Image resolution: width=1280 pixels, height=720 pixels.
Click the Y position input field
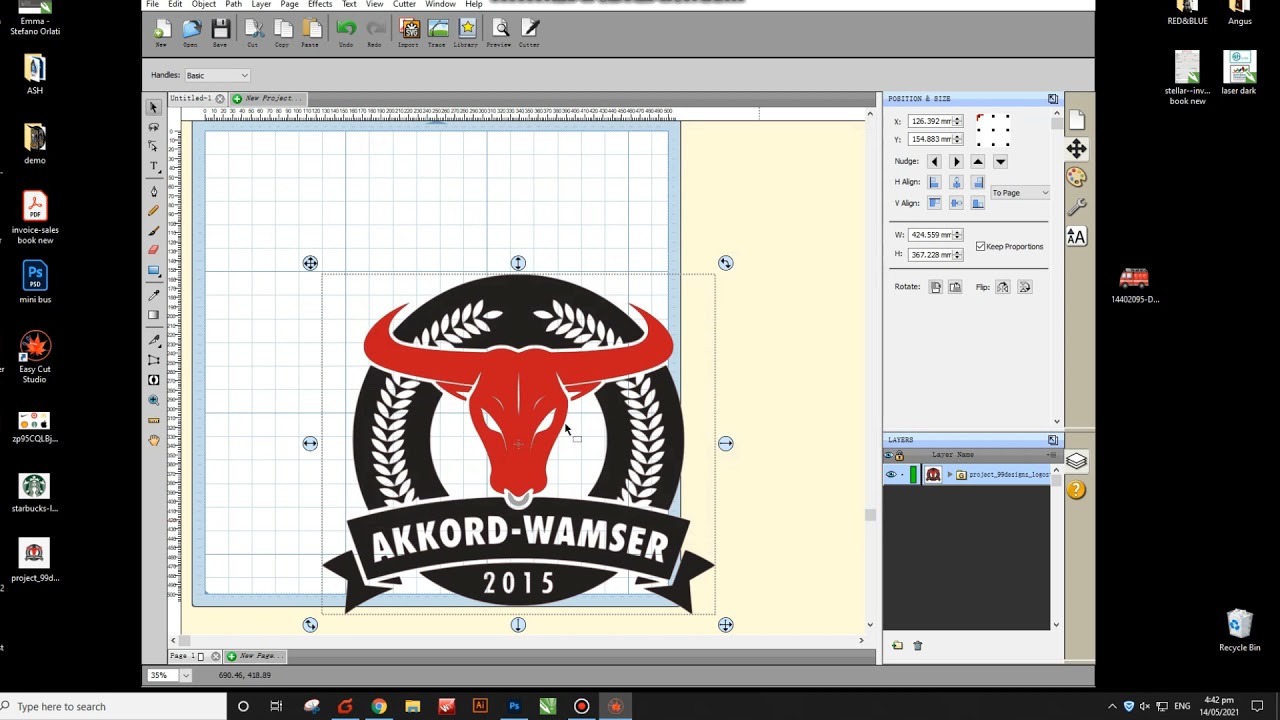click(930, 139)
